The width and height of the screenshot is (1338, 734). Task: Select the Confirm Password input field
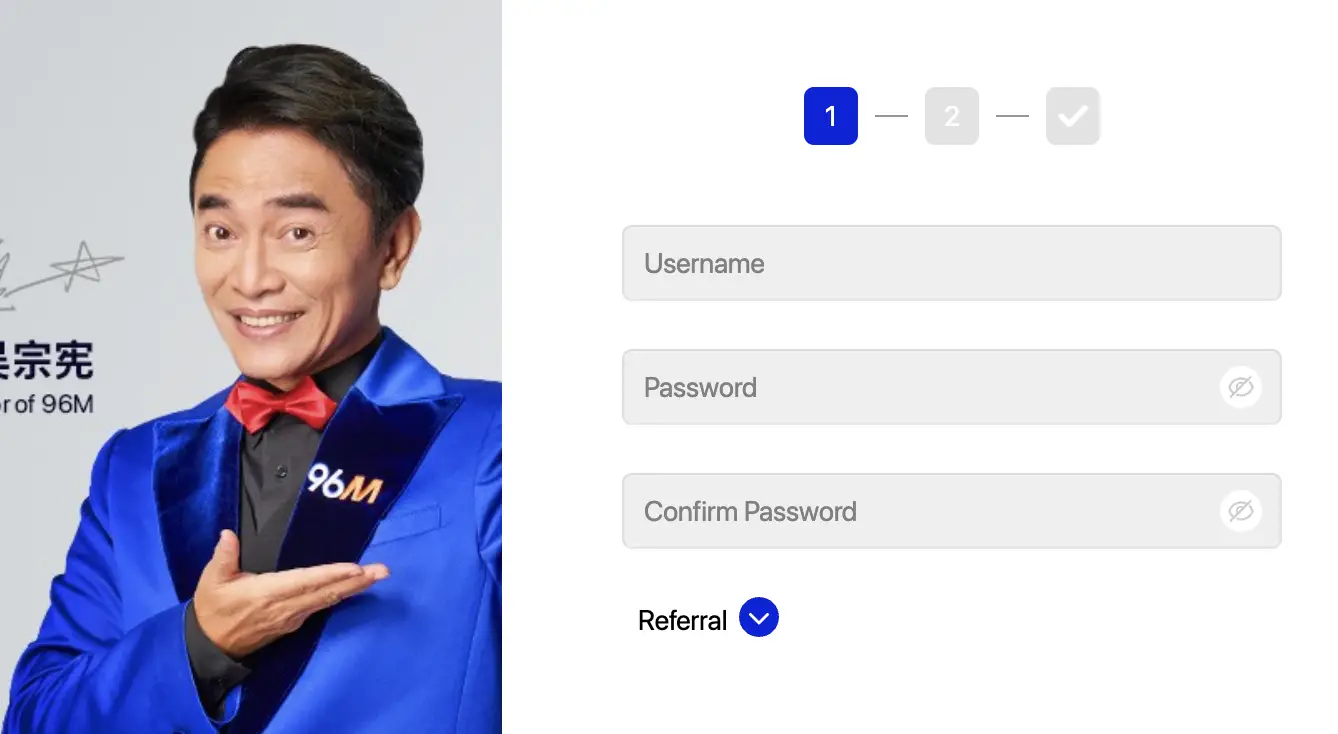pyautogui.click(x=910, y=511)
